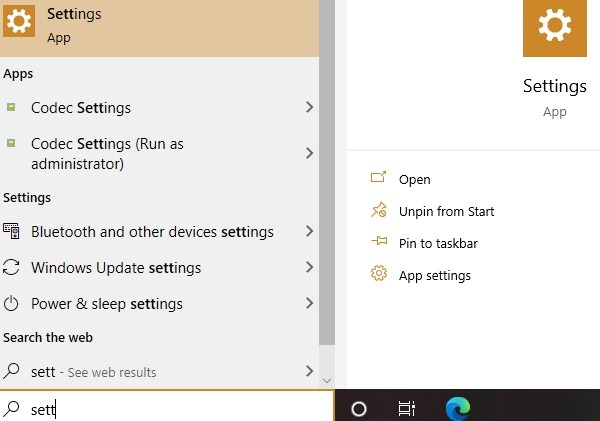600x421 pixels.
Task: Expand Windows Update settings arrow
Action: click(x=310, y=267)
